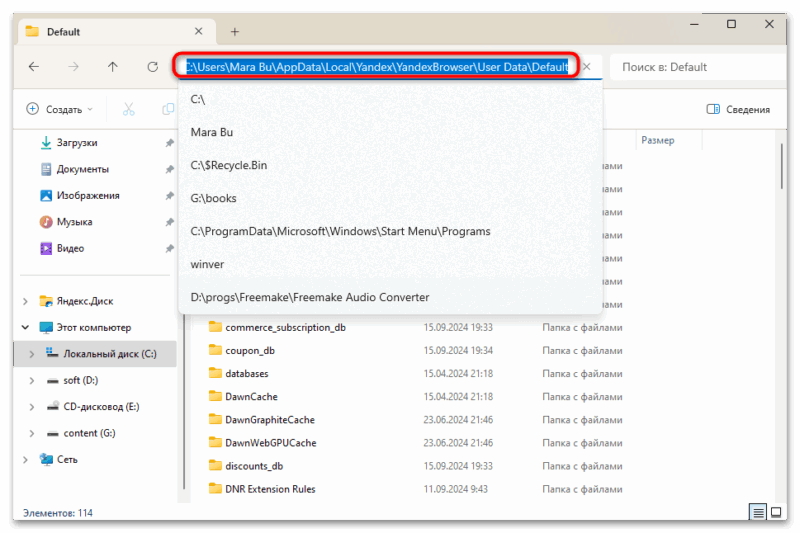Click the folder icon of databases
Viewport: 800px width, 533px height.
pos(215,373)
